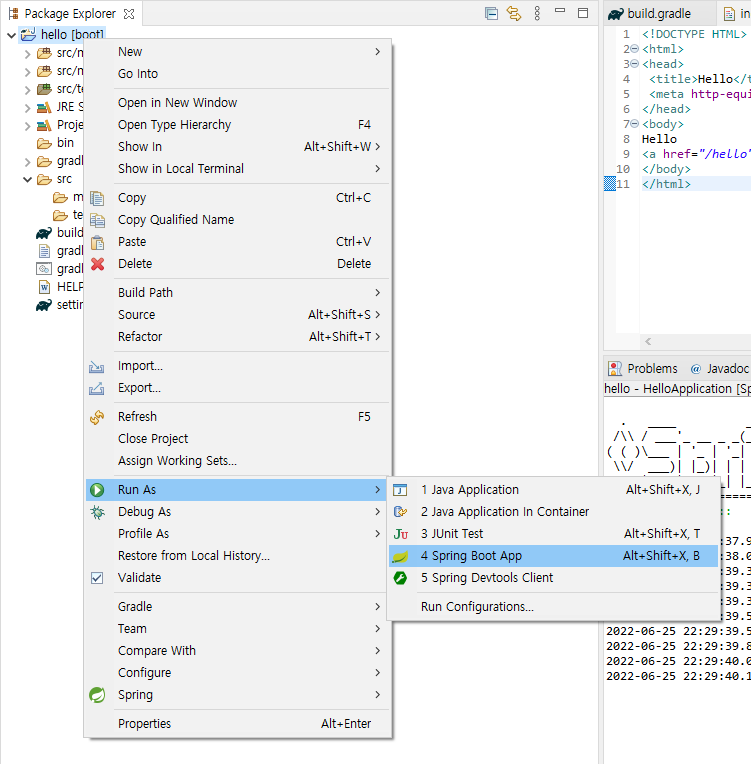Click the Java Application icon
The width and height of the screenshot is (751, 764).
[400, 490]
